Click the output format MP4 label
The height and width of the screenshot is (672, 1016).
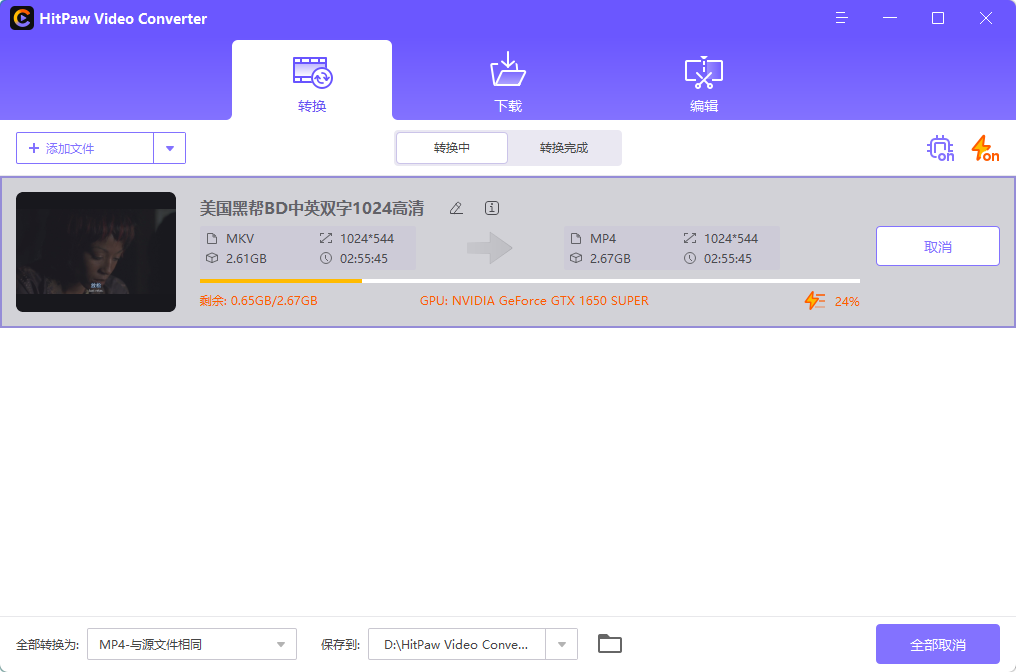point(603,238)
